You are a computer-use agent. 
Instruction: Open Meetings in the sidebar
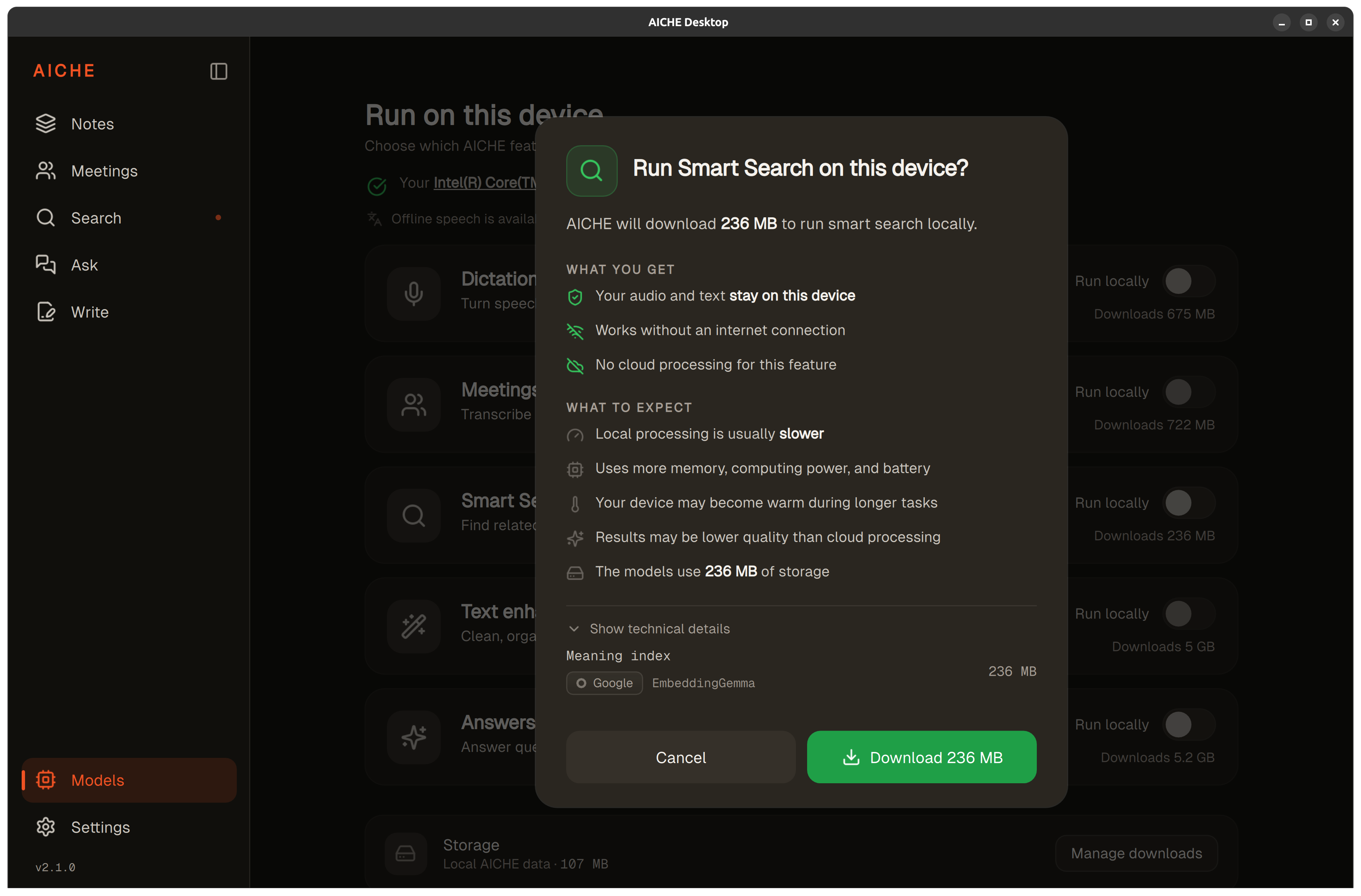pos(129,171)
